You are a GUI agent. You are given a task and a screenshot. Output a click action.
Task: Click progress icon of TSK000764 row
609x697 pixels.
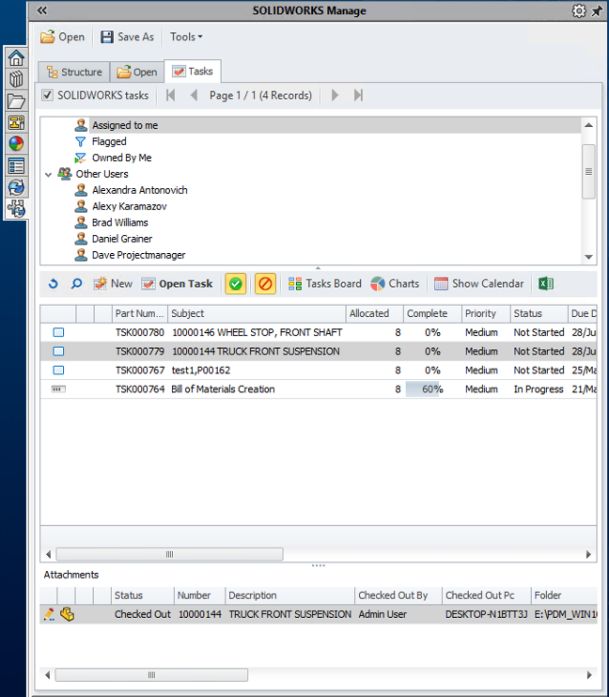click(x=58, y=389)
